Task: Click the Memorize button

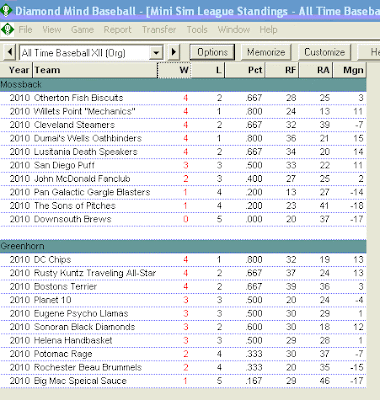Action: coord(266,52)
